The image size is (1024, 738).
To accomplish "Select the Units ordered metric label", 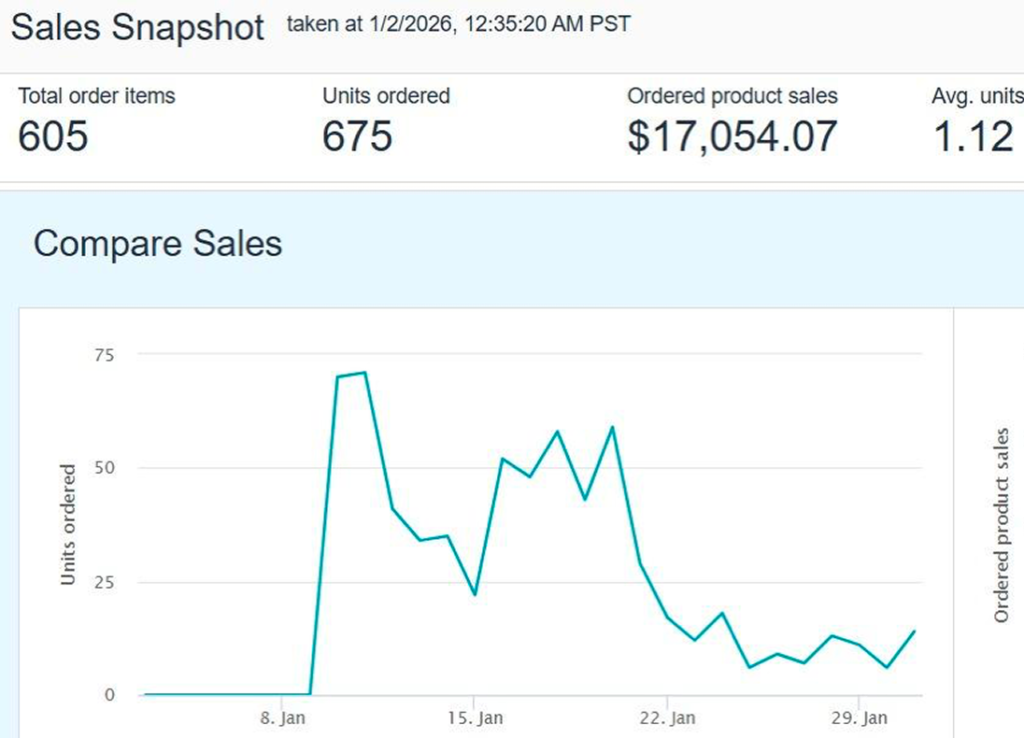I will pos(386,97).
